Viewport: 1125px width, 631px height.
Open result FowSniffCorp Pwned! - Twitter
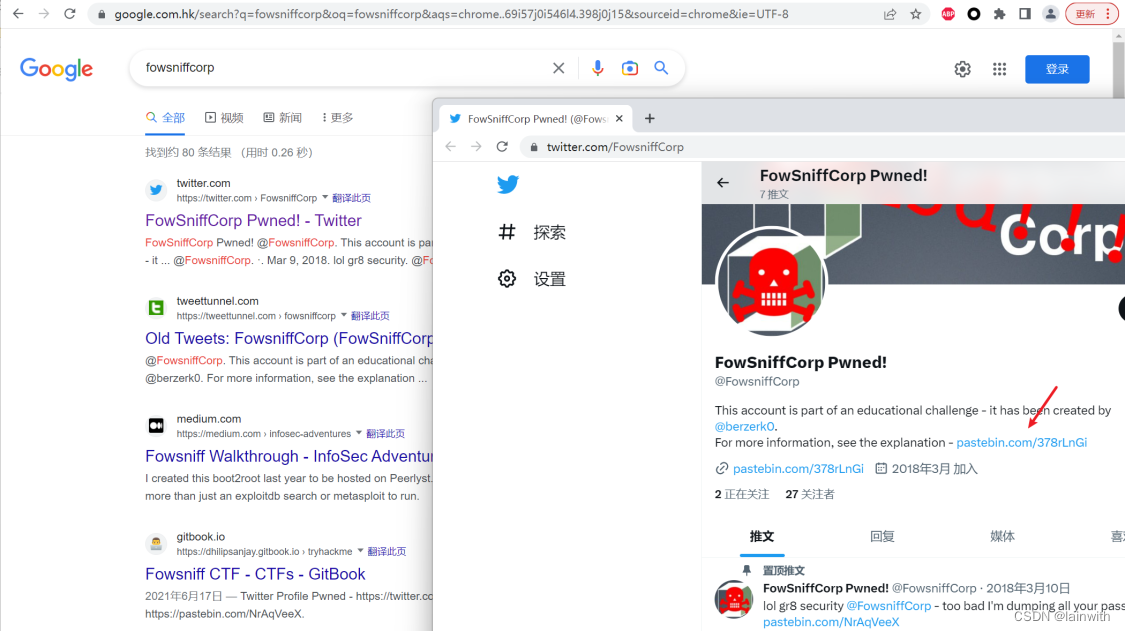pyautogui.click(x=253, y=220)
